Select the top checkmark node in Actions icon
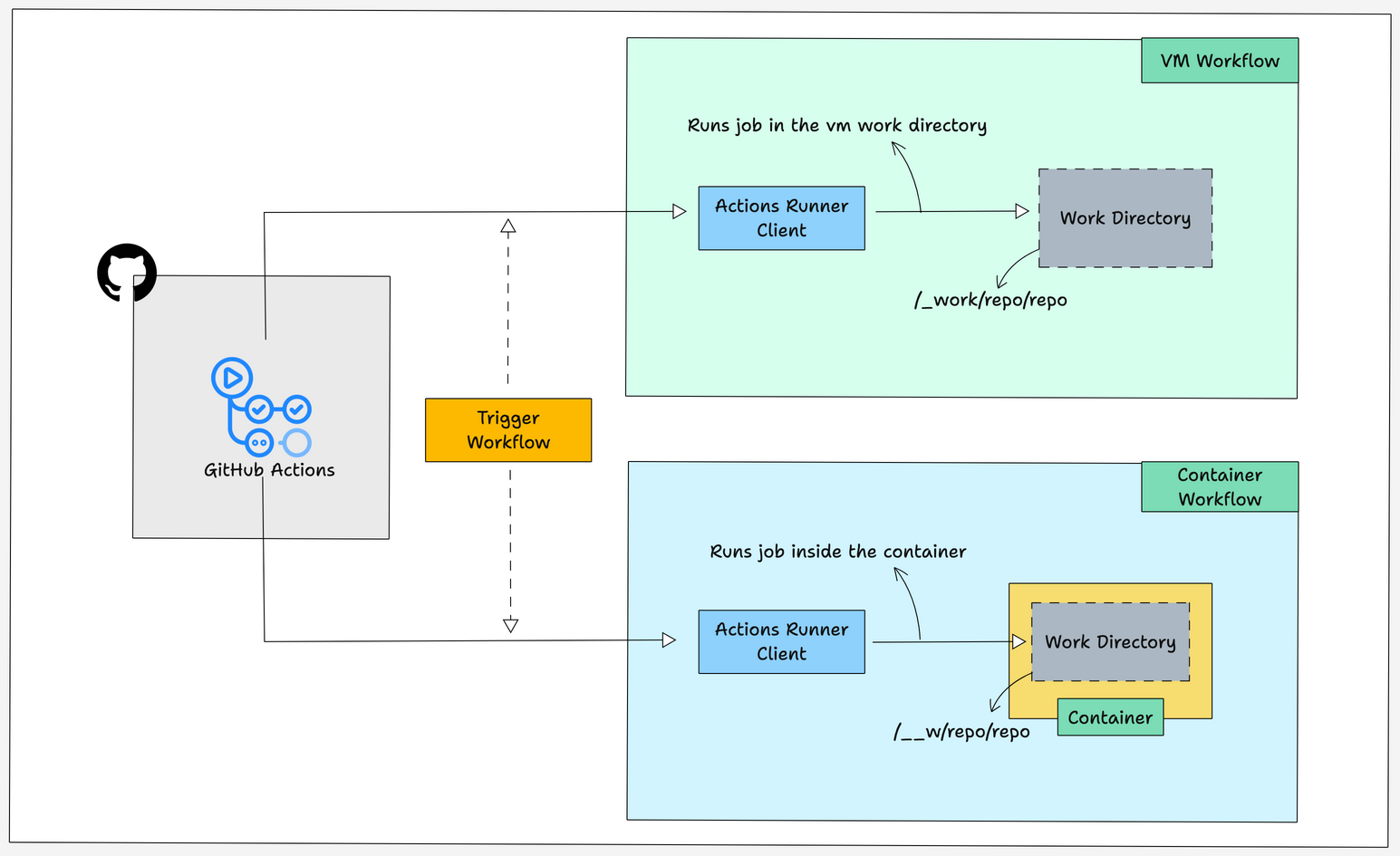 click(x=261, y=408)
